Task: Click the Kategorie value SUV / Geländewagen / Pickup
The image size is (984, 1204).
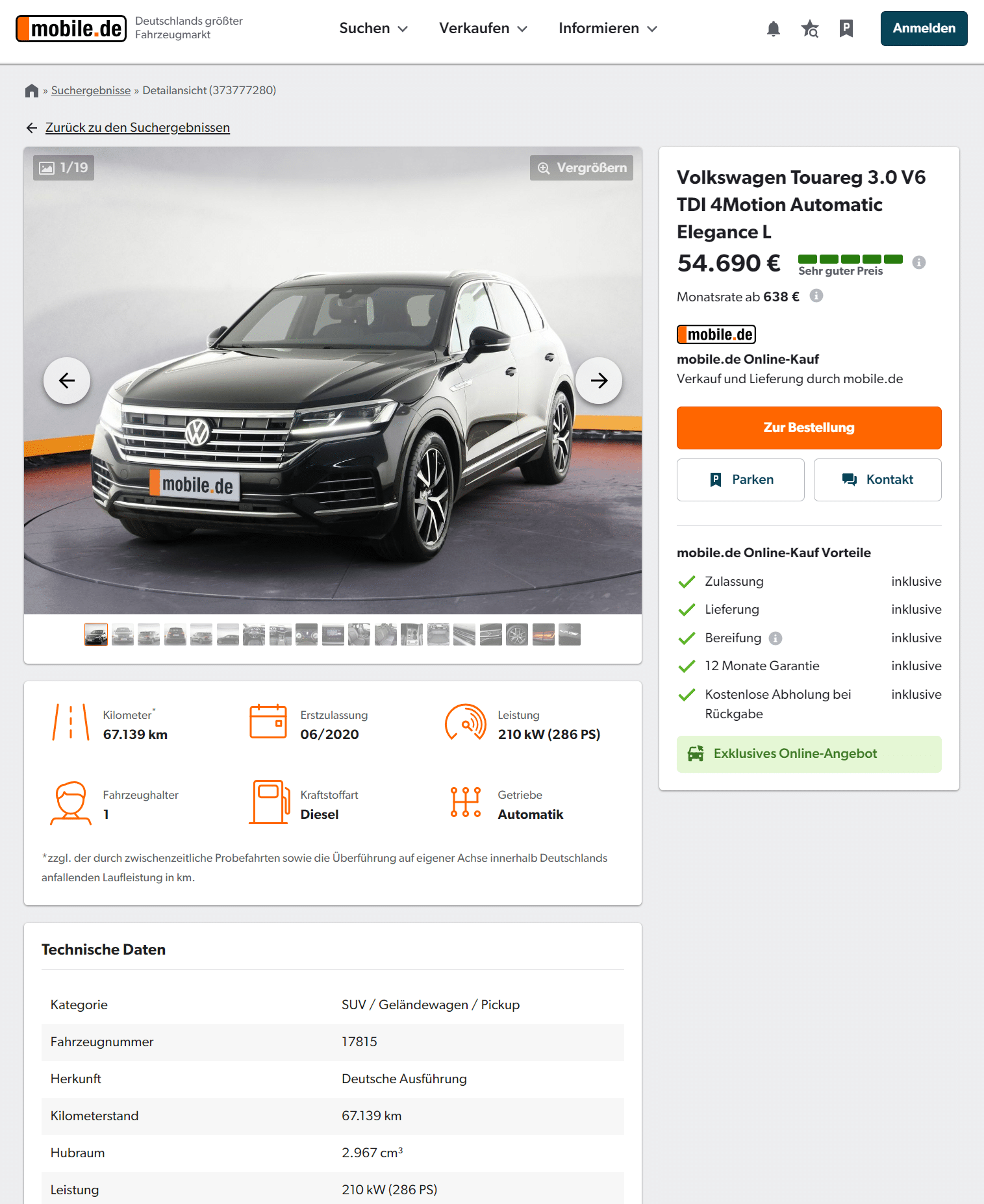Action: pyautogui.click(x=431, y=1005)
